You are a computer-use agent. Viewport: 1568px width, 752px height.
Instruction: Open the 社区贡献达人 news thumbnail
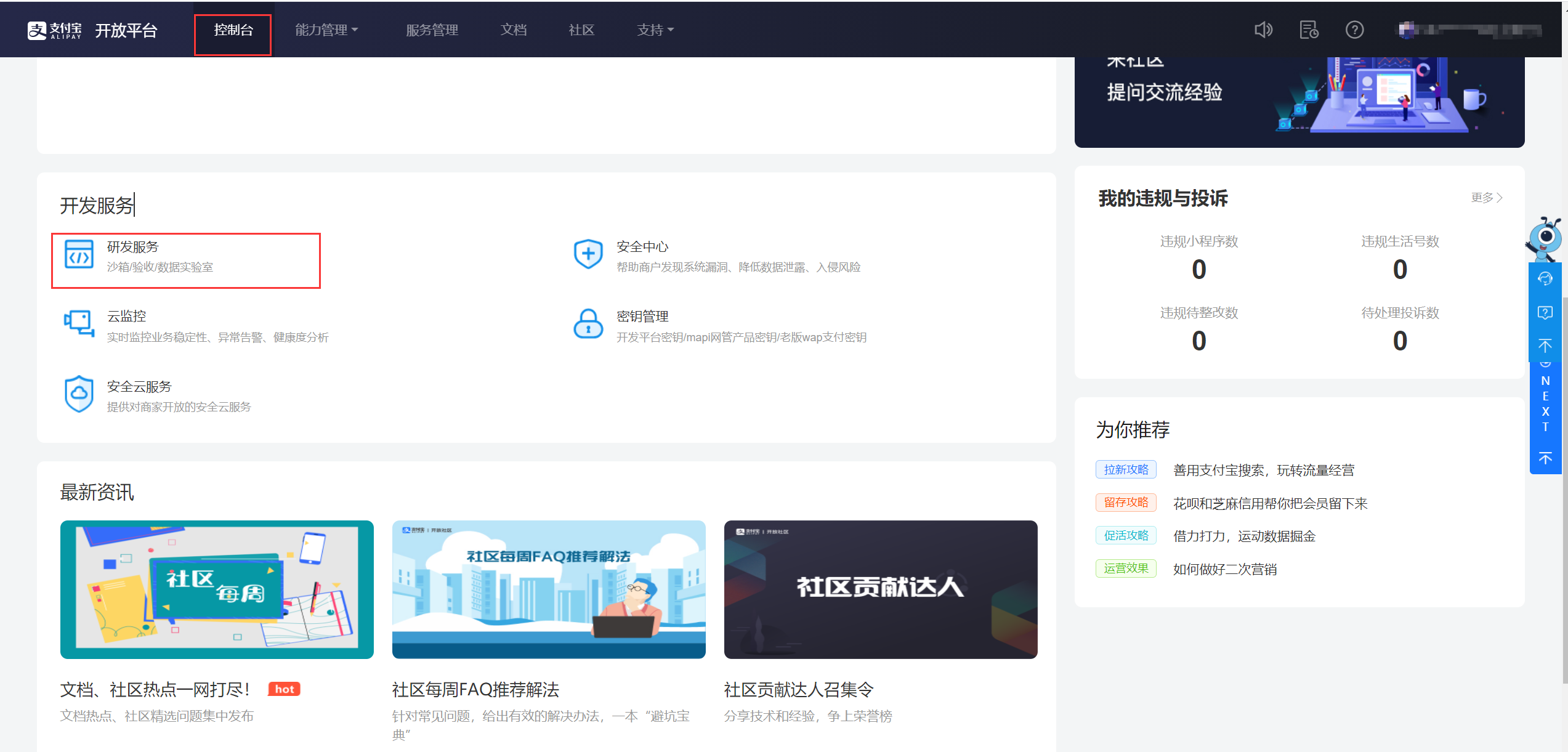880,589
